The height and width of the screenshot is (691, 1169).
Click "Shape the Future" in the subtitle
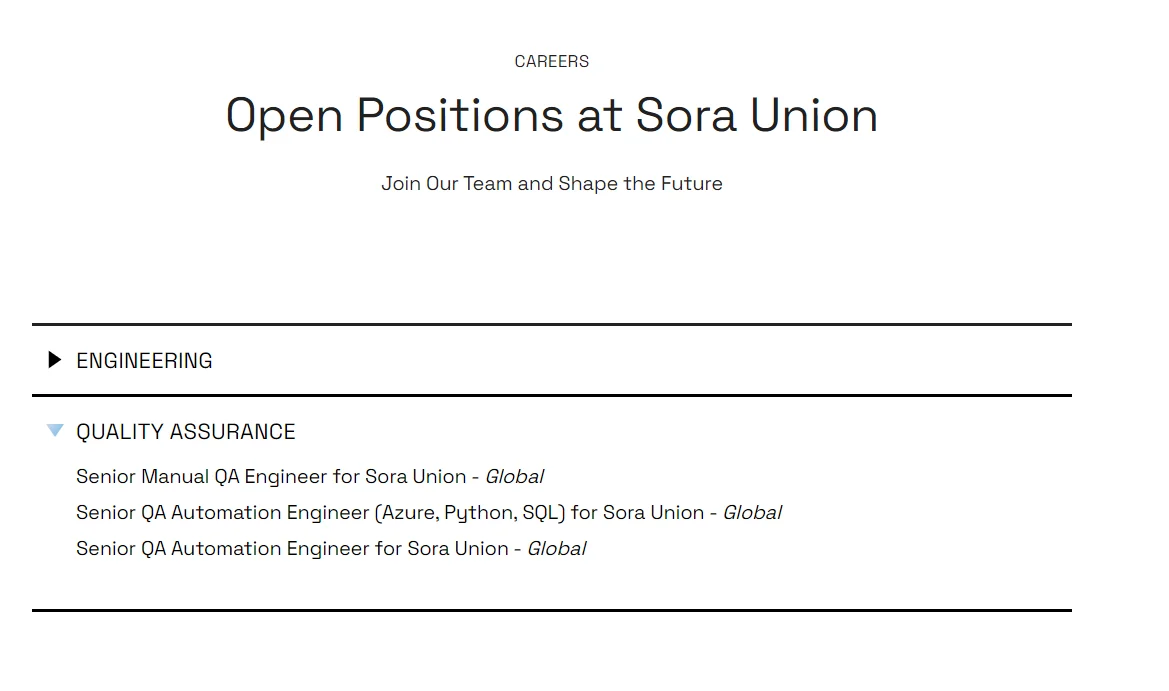640,184
